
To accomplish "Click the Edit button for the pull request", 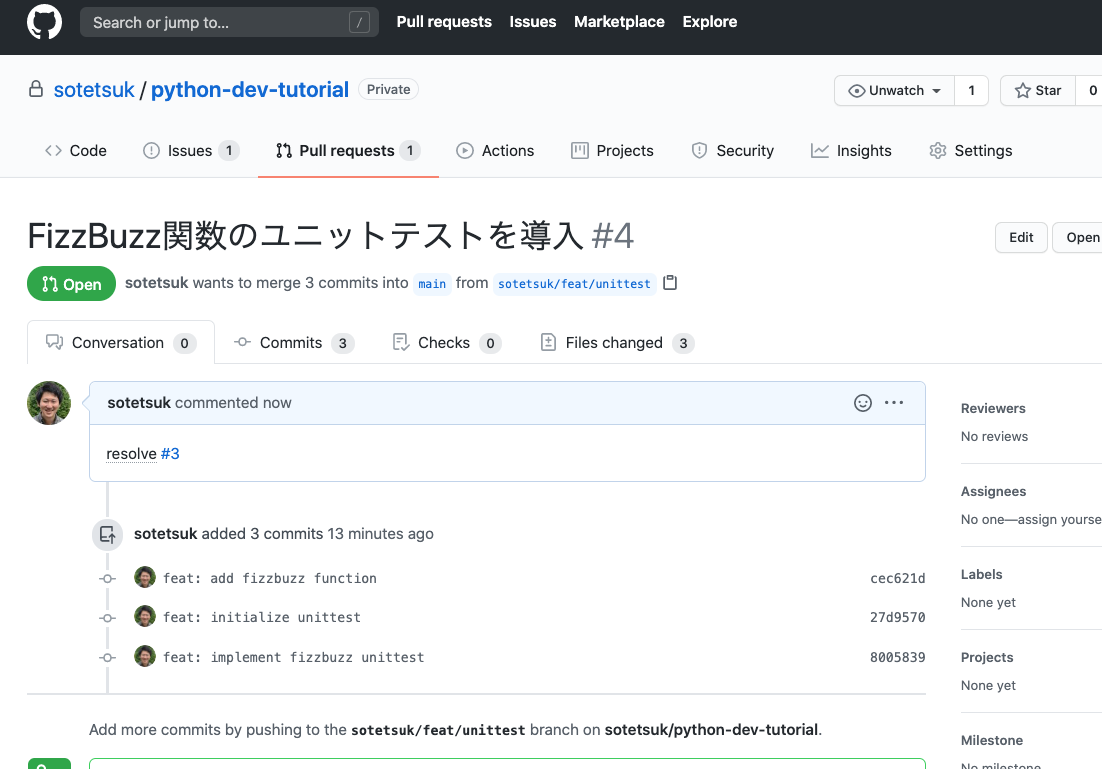I will point(1020,237).
